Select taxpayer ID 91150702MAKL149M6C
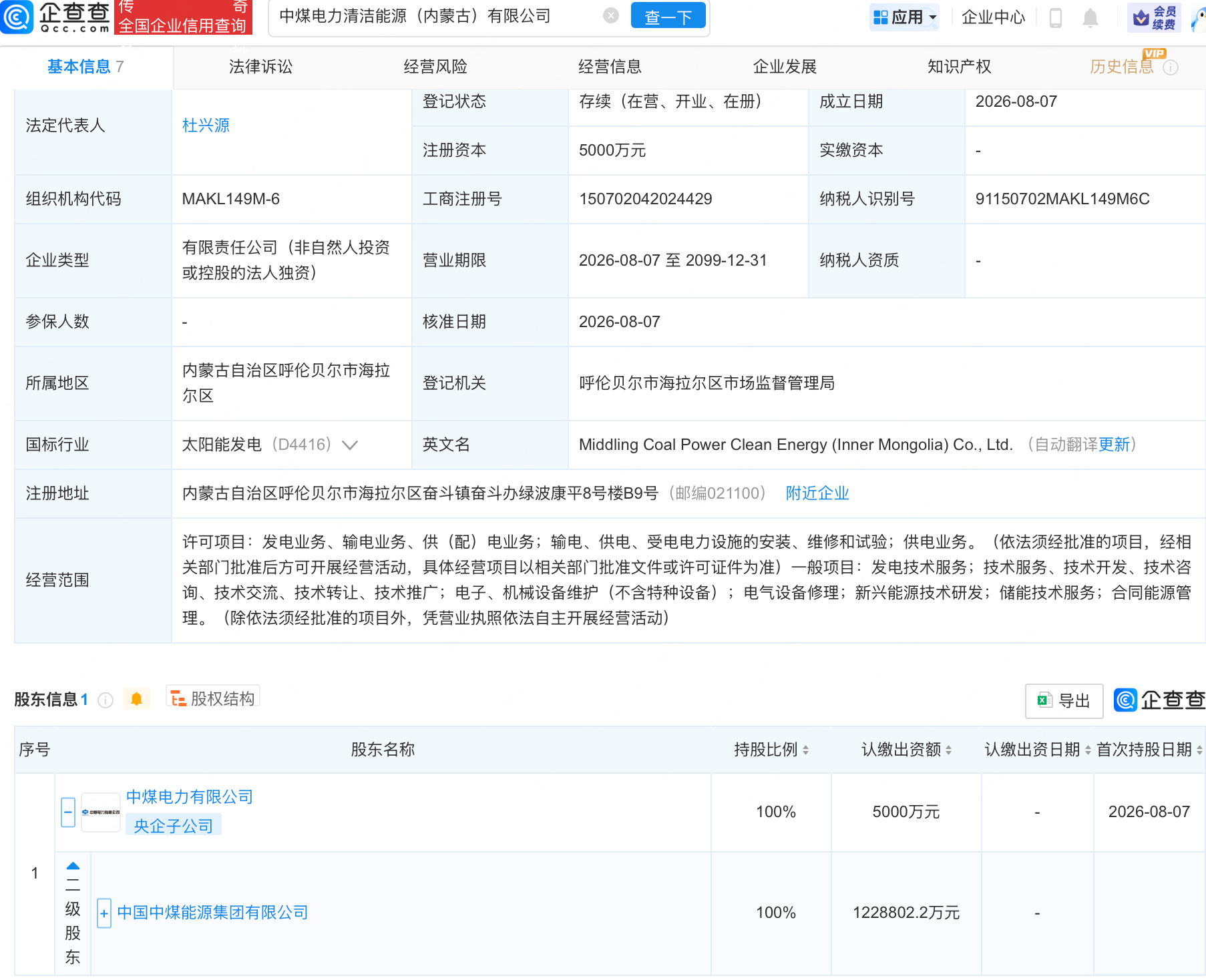 (x=1062, y=199)
